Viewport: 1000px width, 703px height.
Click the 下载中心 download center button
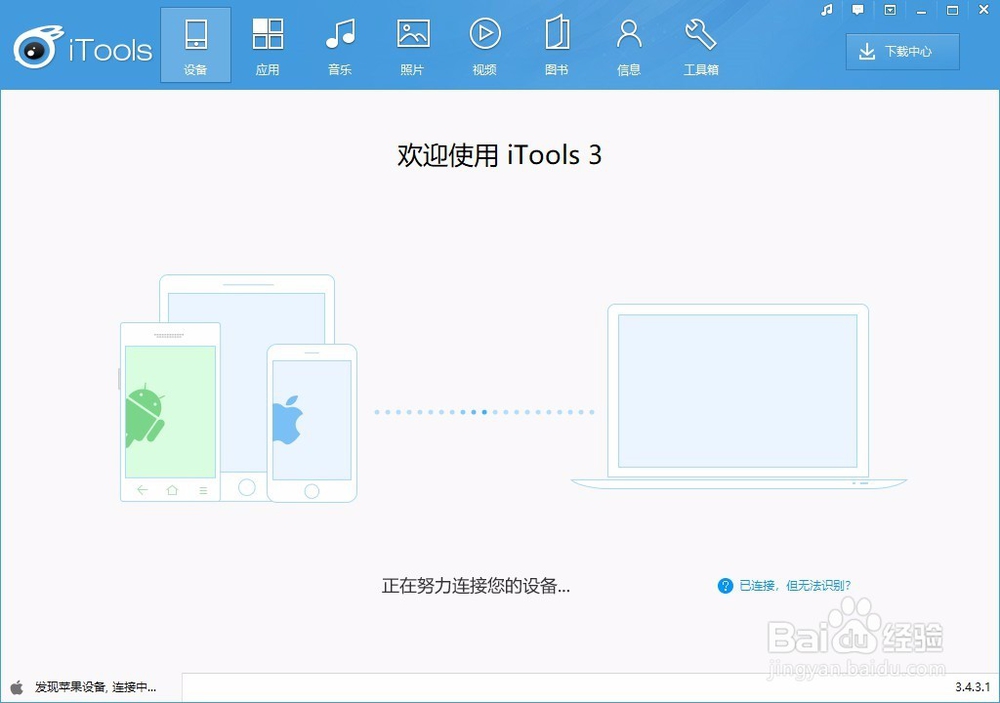point(902,52)
